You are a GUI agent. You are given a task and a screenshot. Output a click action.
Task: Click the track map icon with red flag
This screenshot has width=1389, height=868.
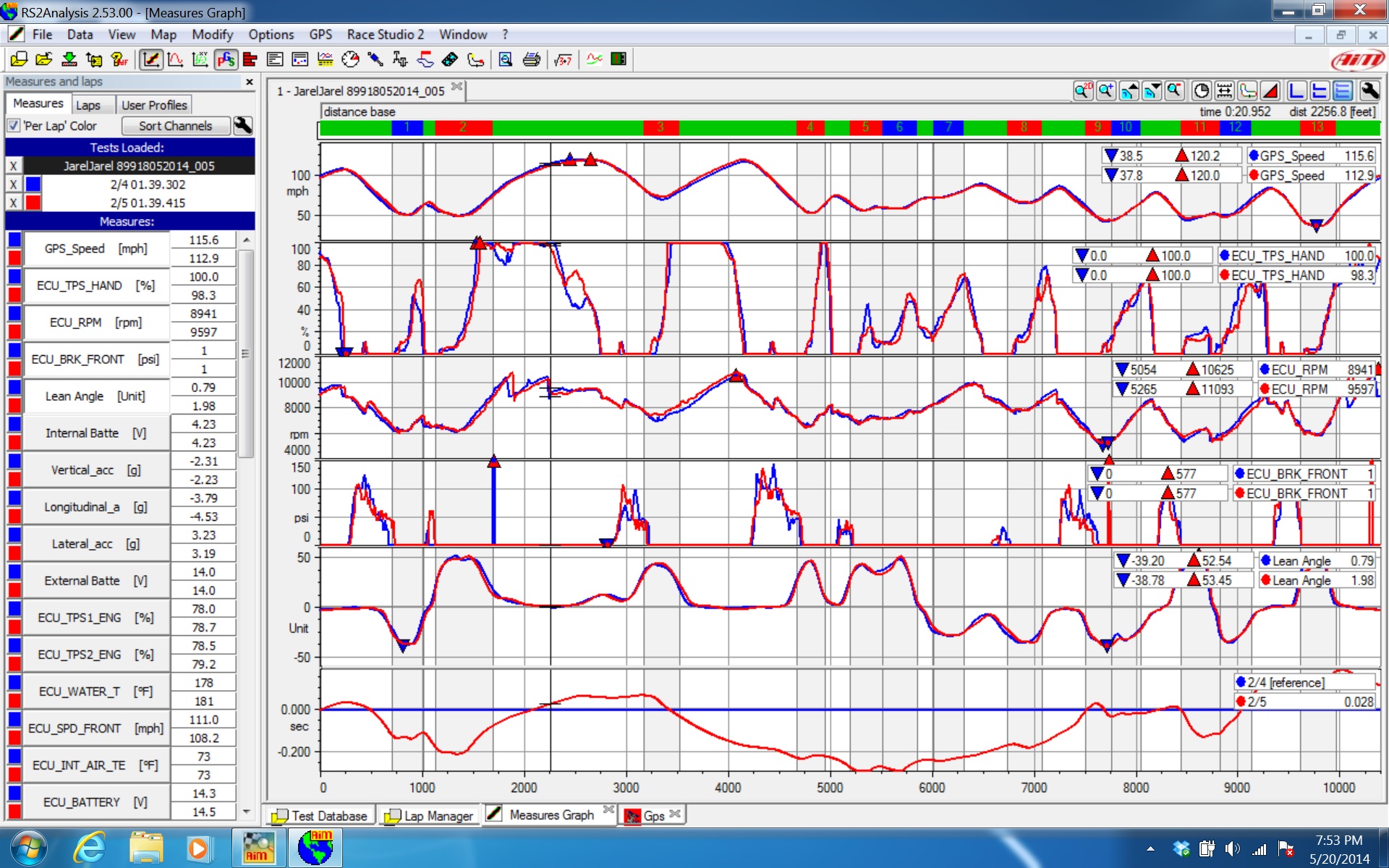425,59
